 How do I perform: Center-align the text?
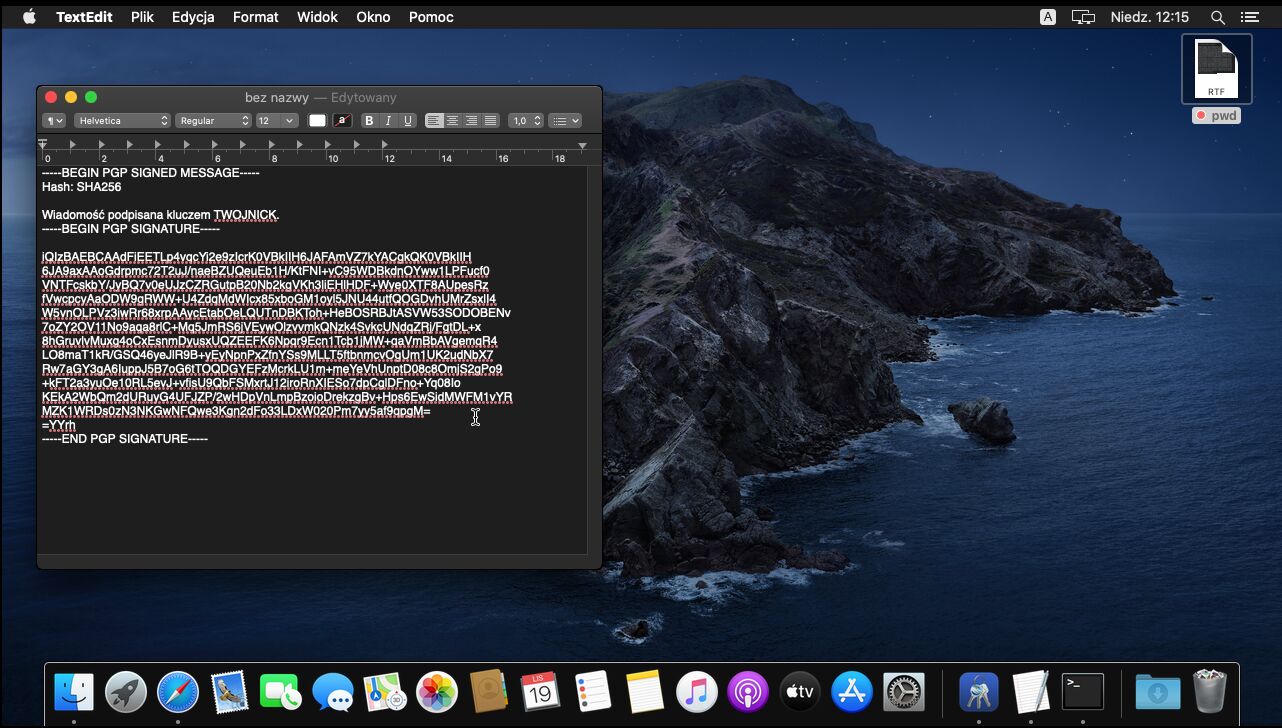coord(453,121)
